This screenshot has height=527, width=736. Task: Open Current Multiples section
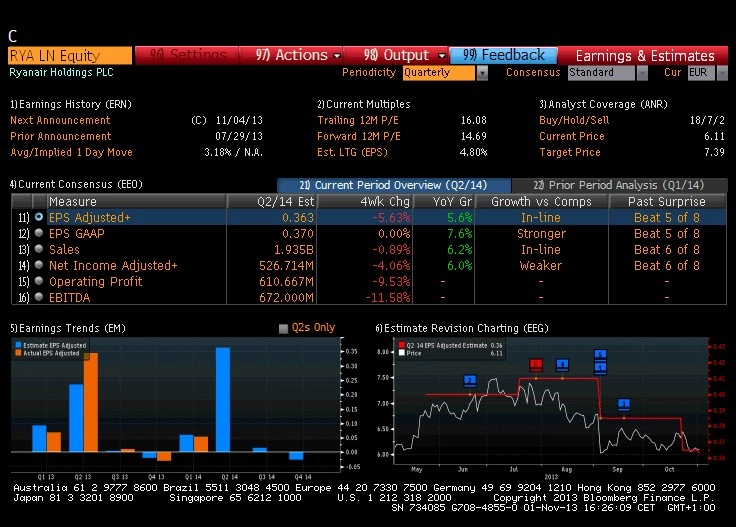(364, 104)
